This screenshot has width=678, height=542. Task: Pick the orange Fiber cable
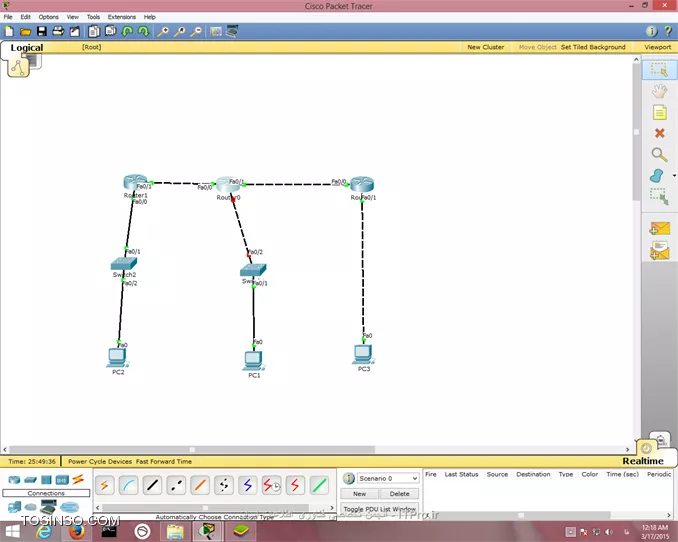click(x=200, y=485)
